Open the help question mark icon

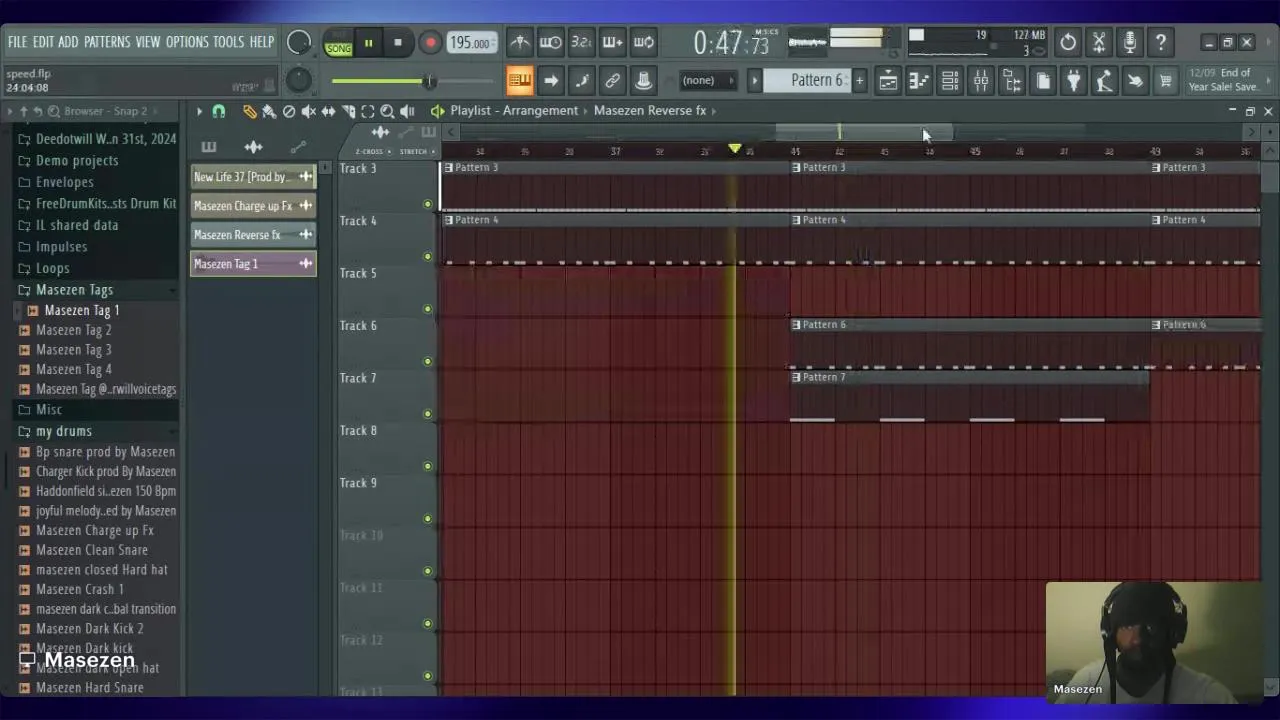(x=1161, y=42)
